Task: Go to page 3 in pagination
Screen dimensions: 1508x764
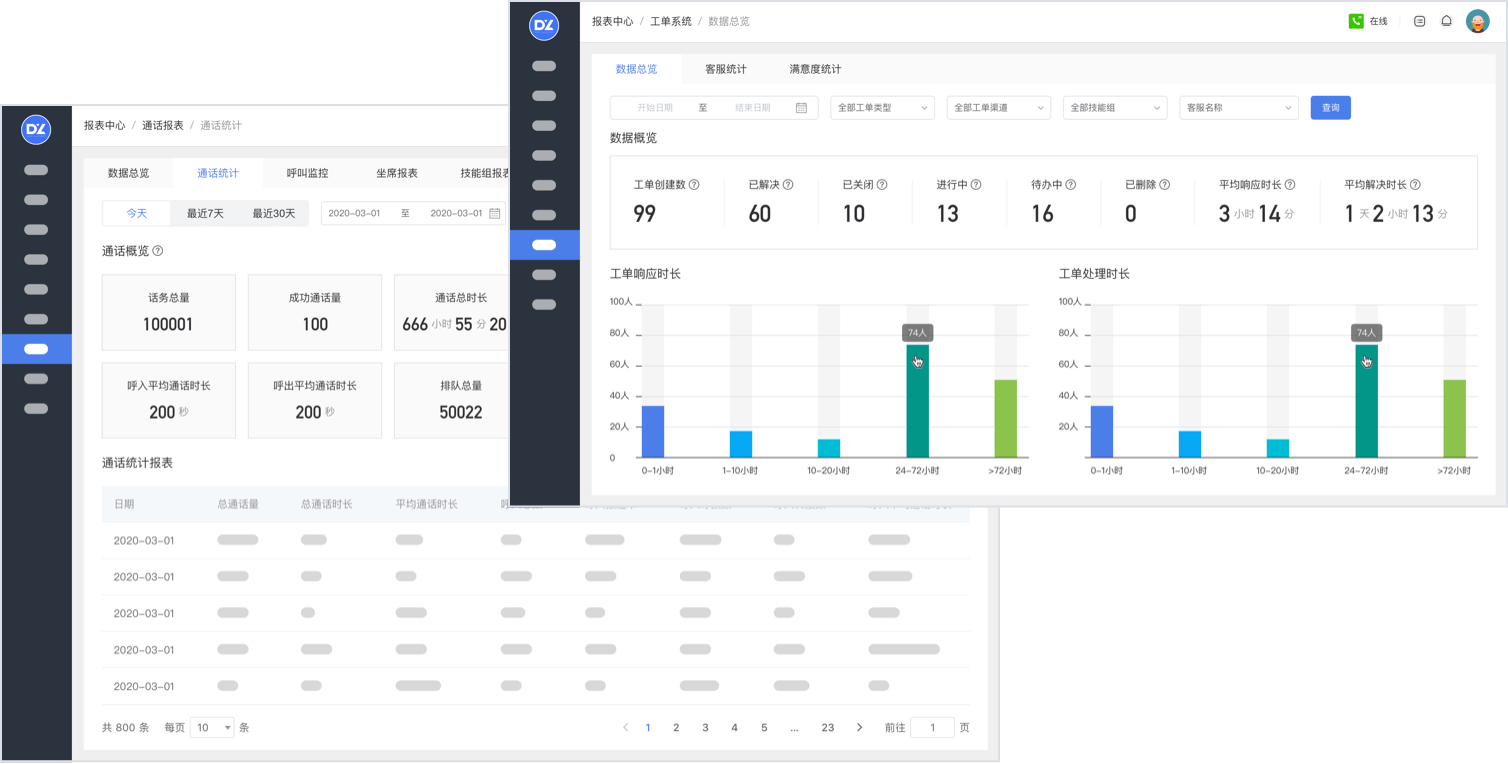Action: point(705,728)
